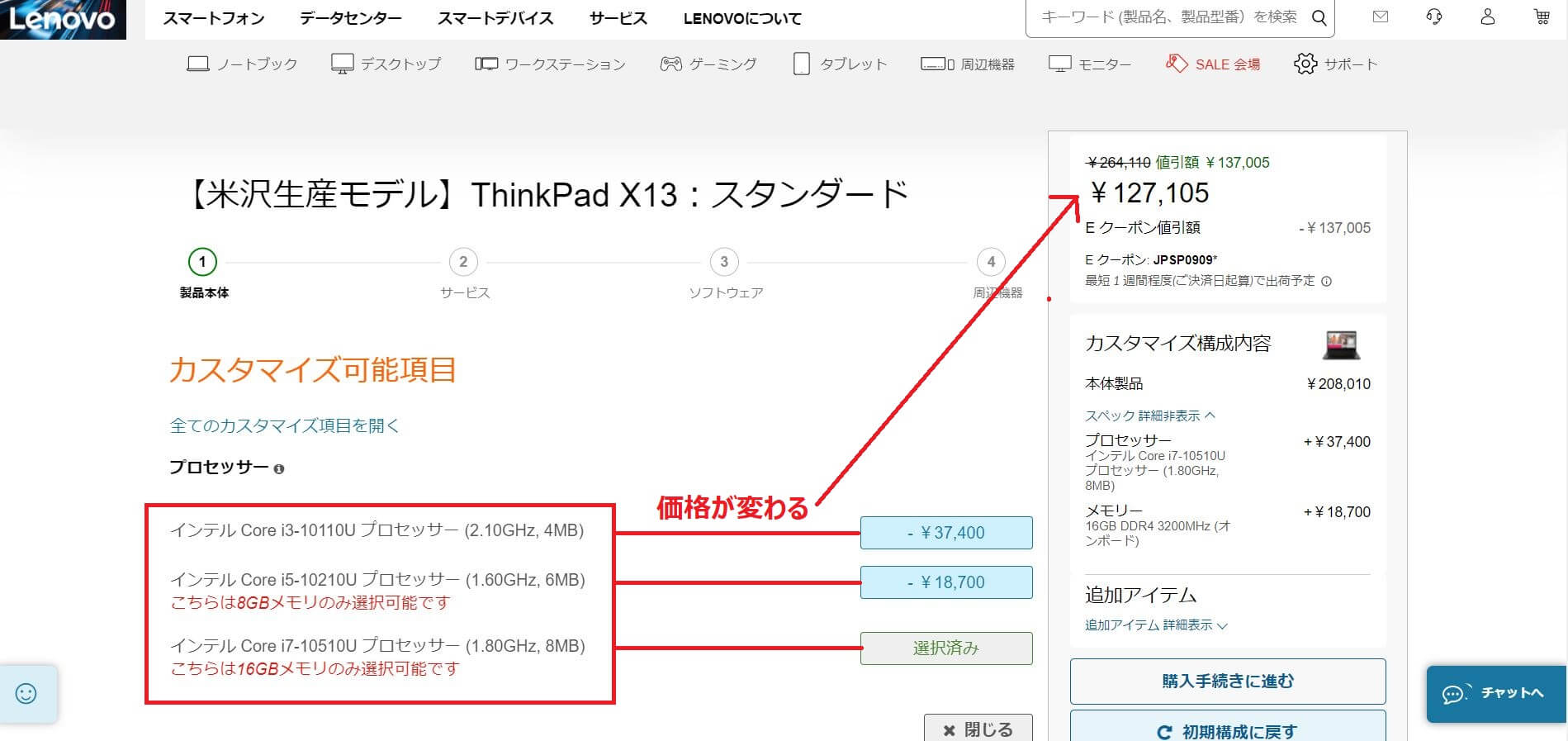Collapse スペック 詳細非表示
The width and height of the screenshot is (1568, 741).
1149,416
